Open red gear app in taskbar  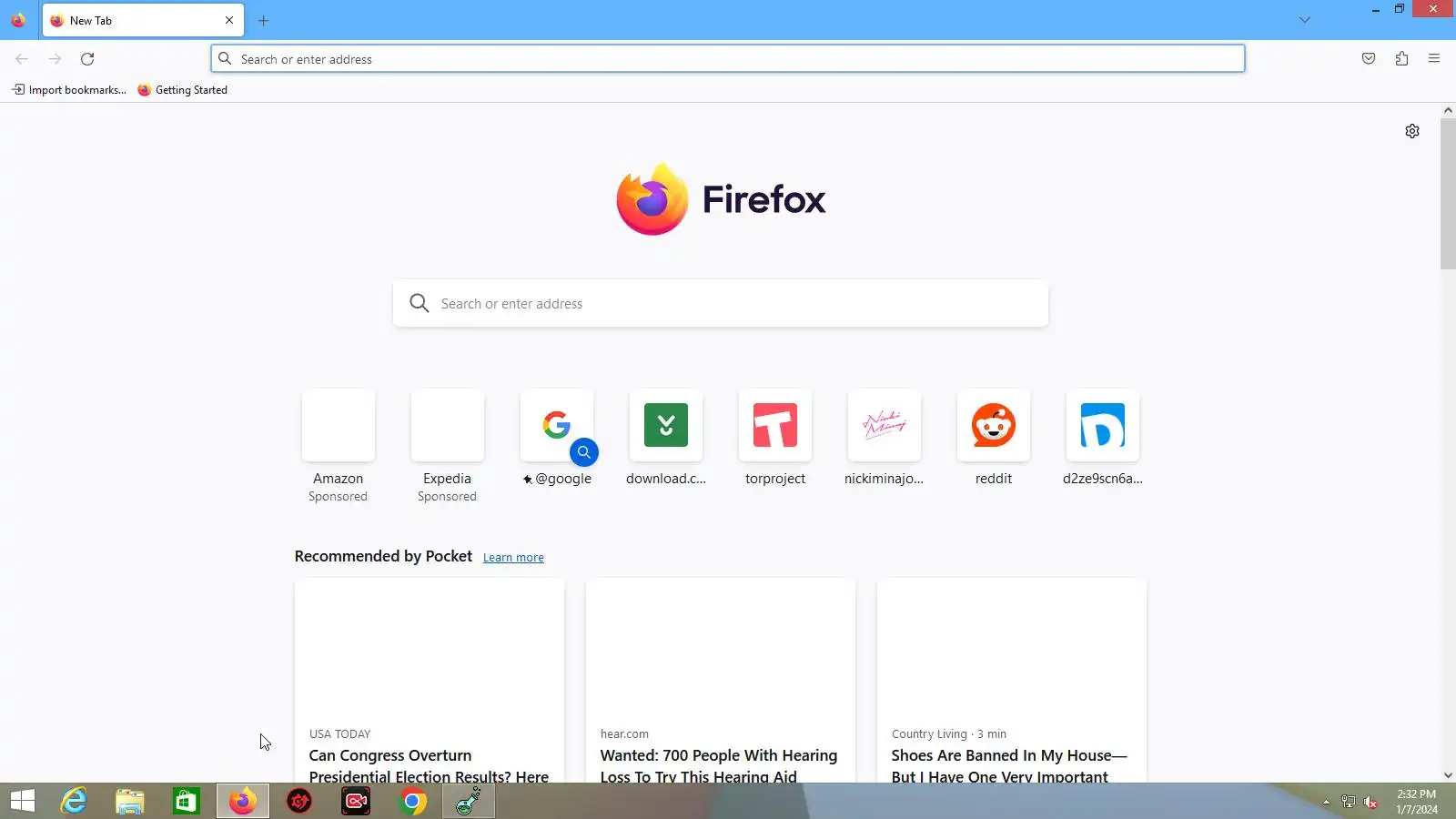(299, 801)
